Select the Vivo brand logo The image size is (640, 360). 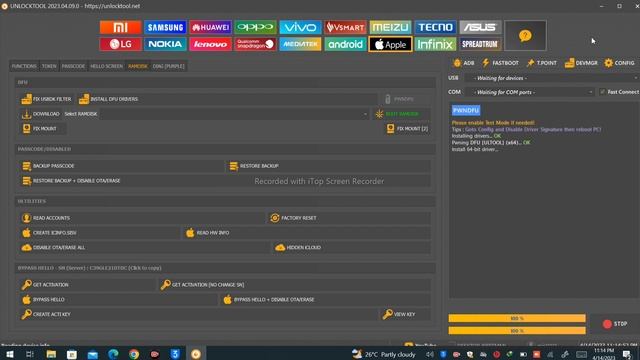(x=300, y=27)
